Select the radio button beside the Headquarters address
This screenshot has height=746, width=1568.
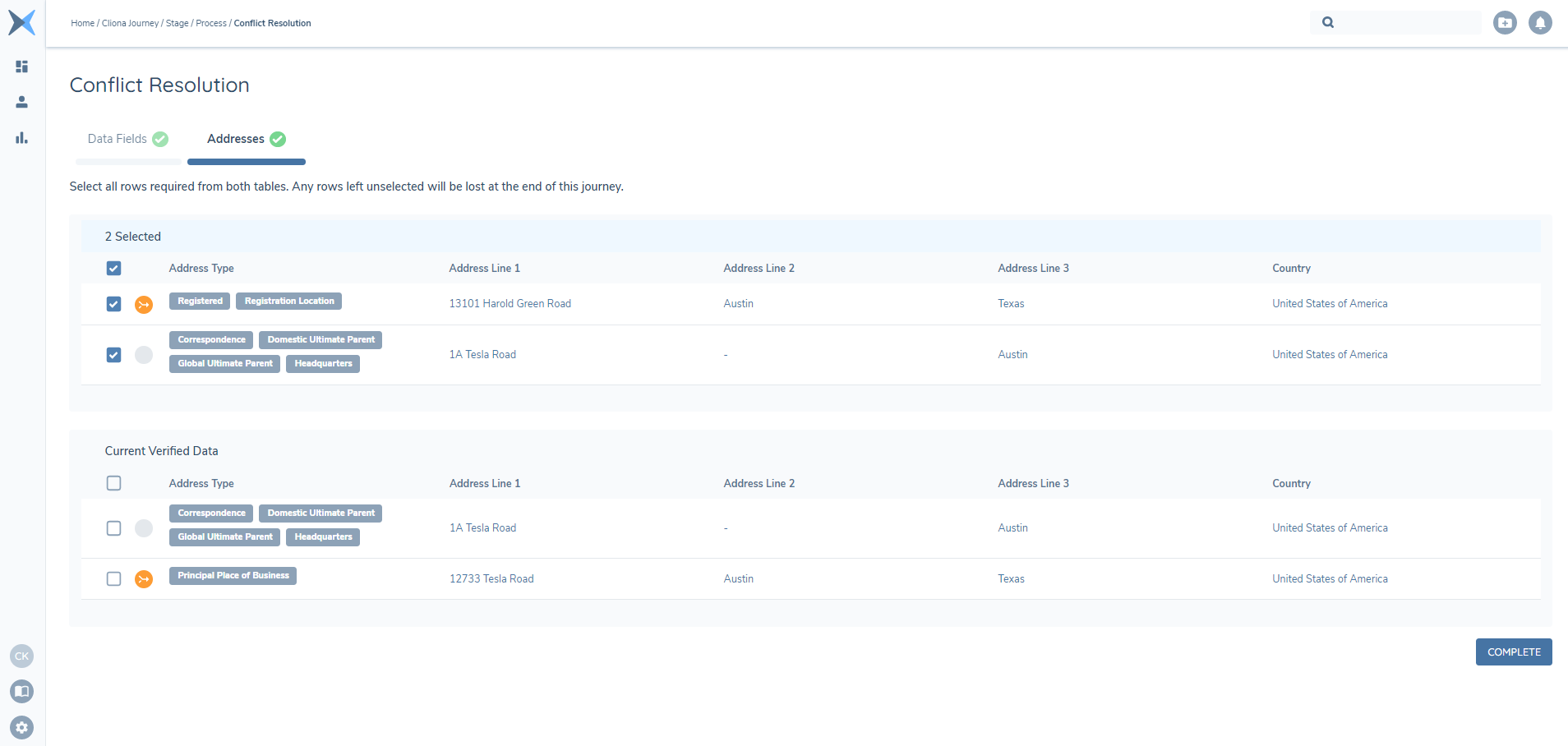click(144, 354)
